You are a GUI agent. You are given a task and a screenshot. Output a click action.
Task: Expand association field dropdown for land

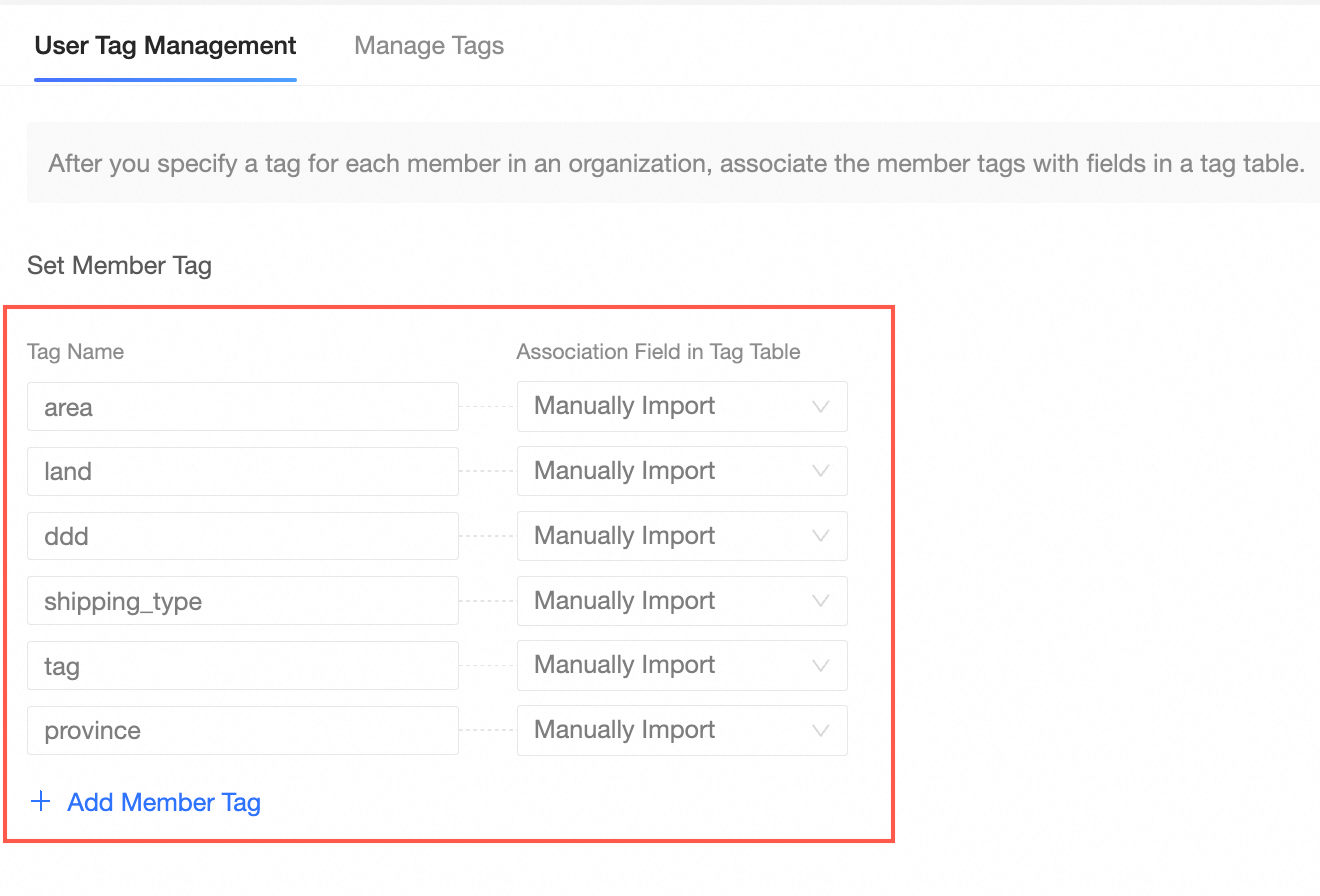click(x=680, y=471)
